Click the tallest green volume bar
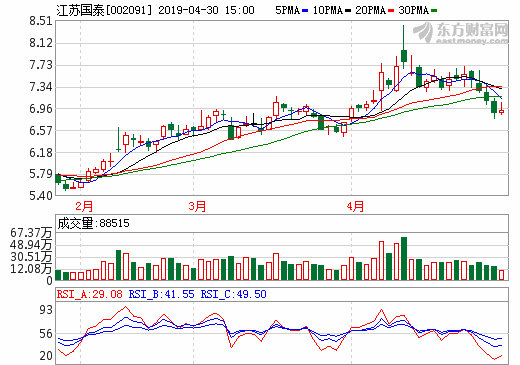 (404, 258)
